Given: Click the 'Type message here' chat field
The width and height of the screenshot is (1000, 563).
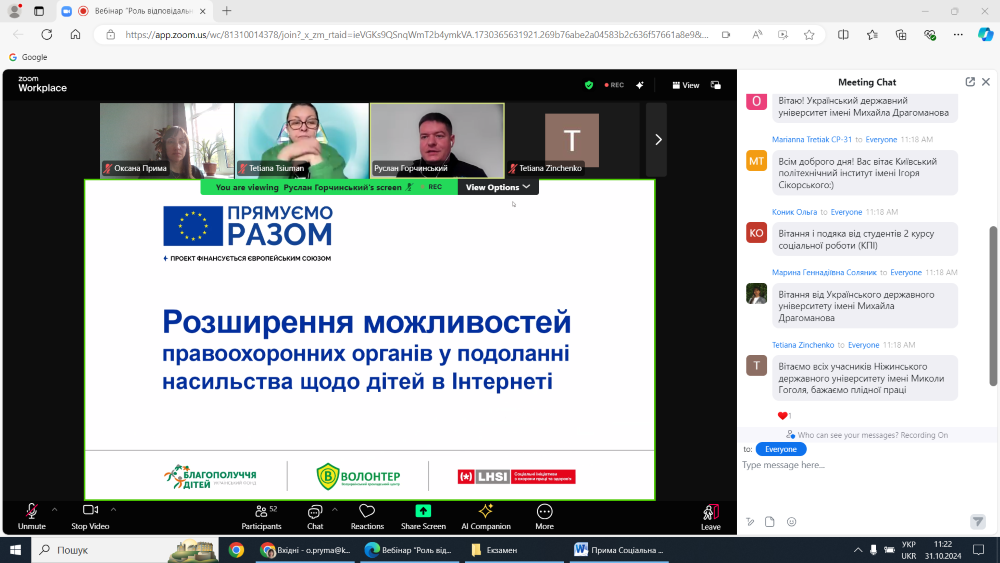Looking at the screenshot, I should point(860,466).
